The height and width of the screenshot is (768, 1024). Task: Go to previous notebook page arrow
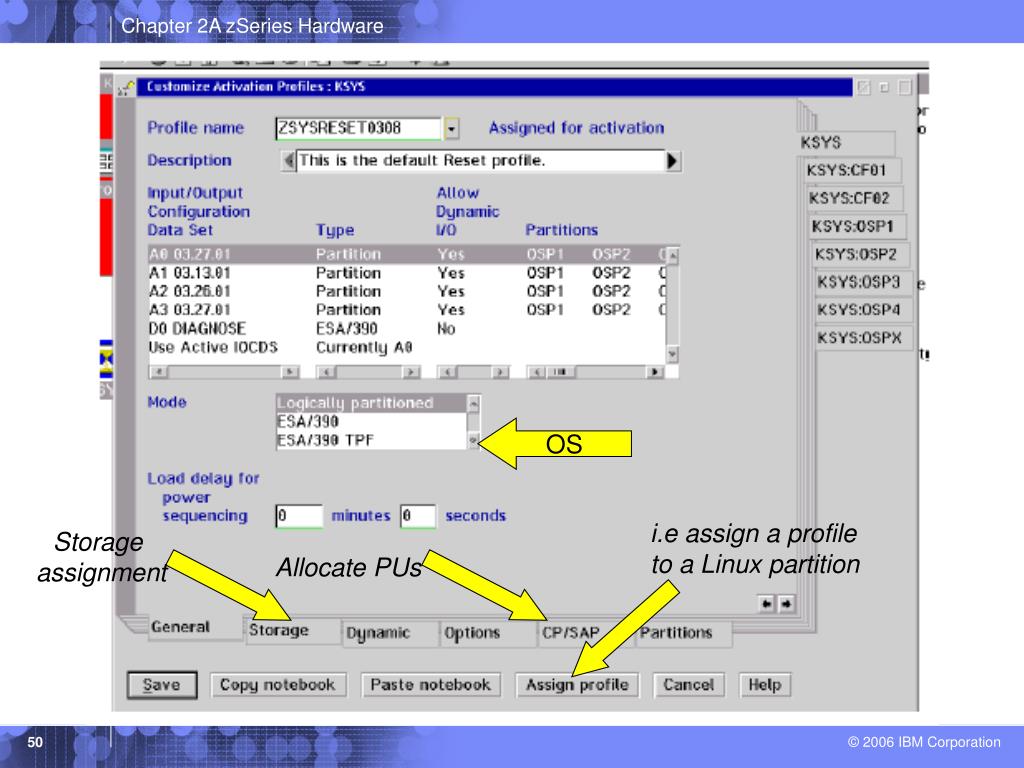[767, 604]
